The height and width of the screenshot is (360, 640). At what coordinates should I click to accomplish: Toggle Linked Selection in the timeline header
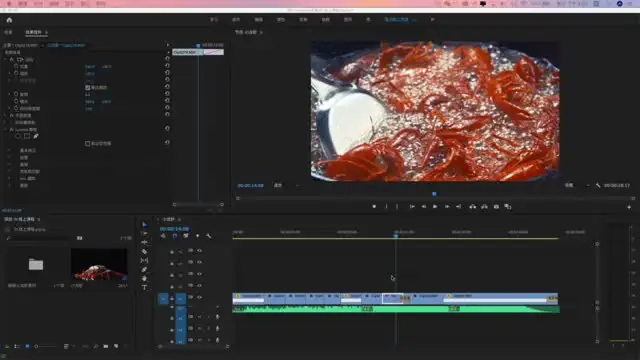click(186, 236)
